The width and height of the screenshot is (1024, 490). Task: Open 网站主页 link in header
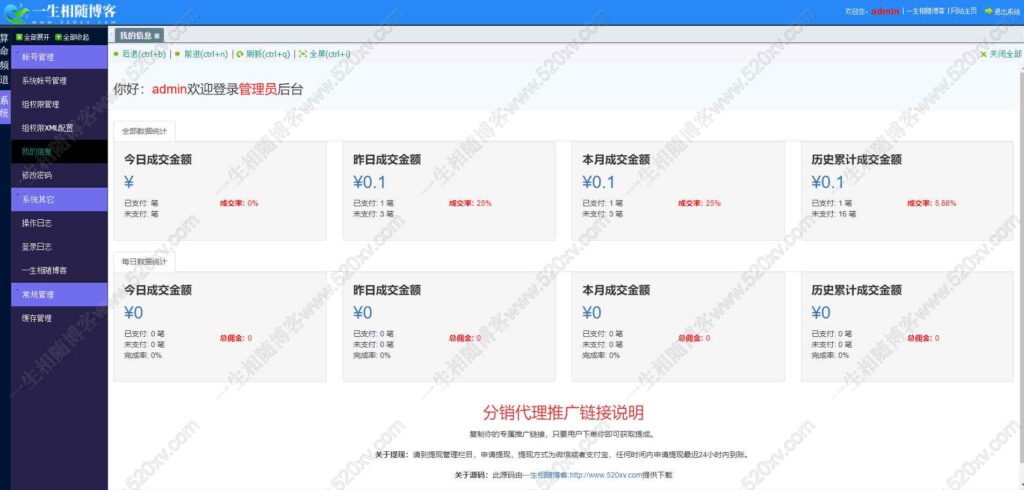point(965,11)
